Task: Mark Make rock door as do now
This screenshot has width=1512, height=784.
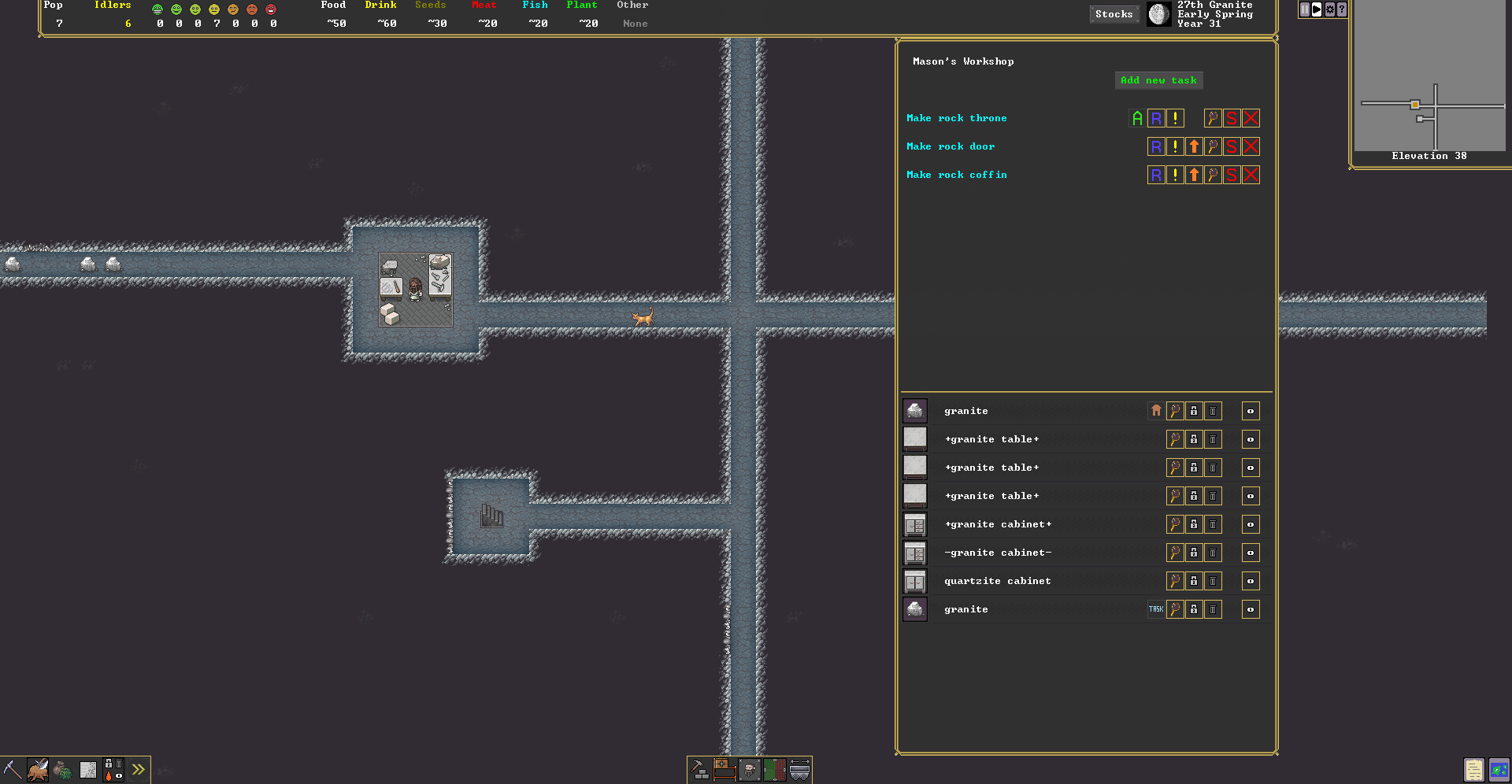Action: [1175, 146]
